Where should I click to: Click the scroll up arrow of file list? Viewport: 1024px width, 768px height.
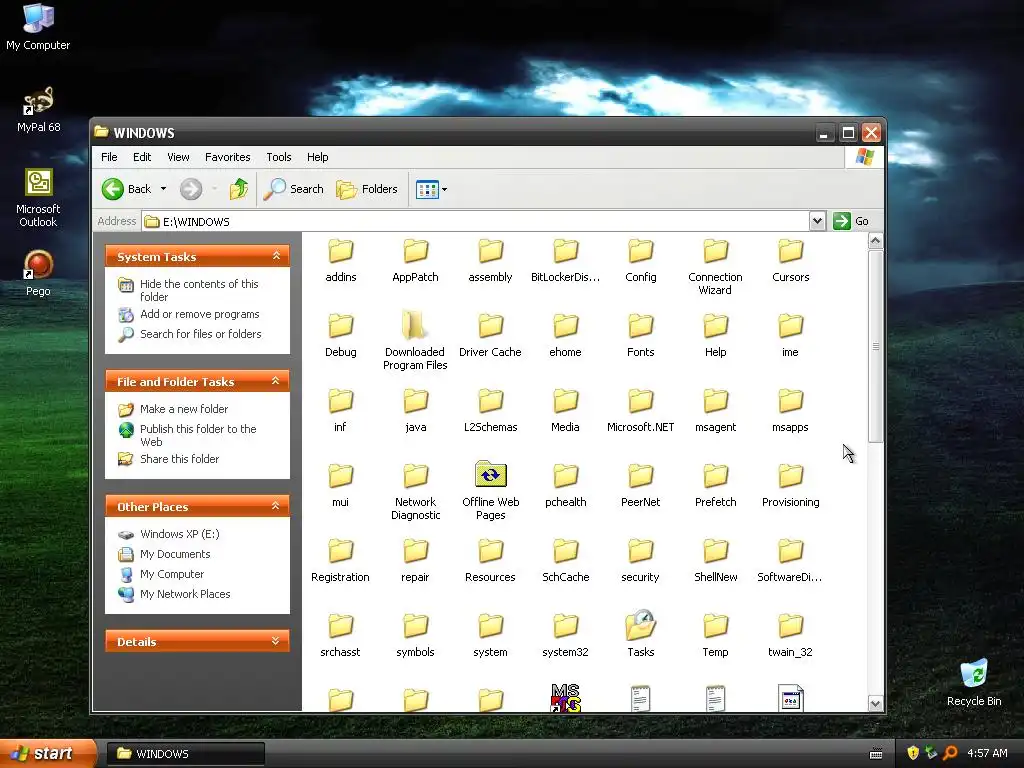(x=875, y=241)
